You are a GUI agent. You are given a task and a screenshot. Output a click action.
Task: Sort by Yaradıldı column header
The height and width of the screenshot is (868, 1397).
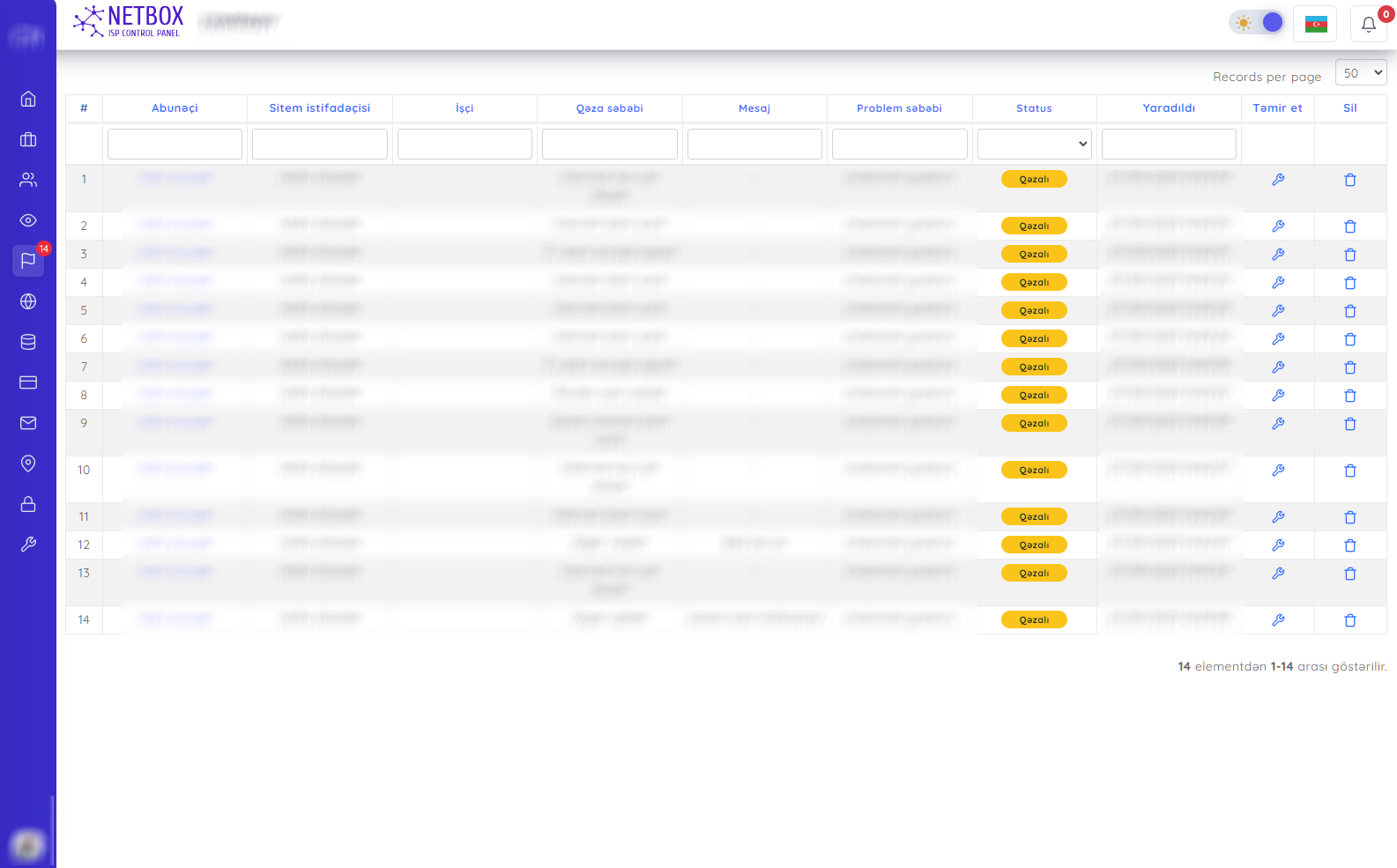tap(1169, 108)
